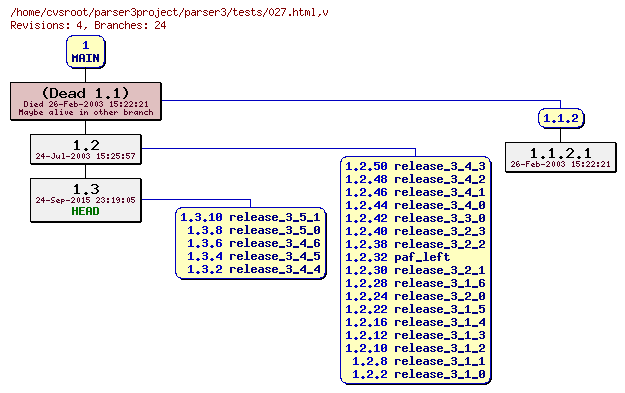This screenshot has width=625, height=393.
Task: Click the 1.2.22 release_3_1_5 entry
Action: point(415,309)
